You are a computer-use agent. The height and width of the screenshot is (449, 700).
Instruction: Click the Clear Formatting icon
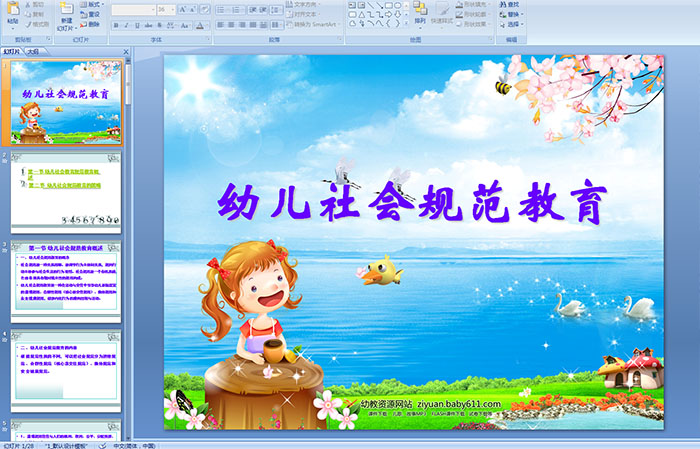click(x=205, y=9)
